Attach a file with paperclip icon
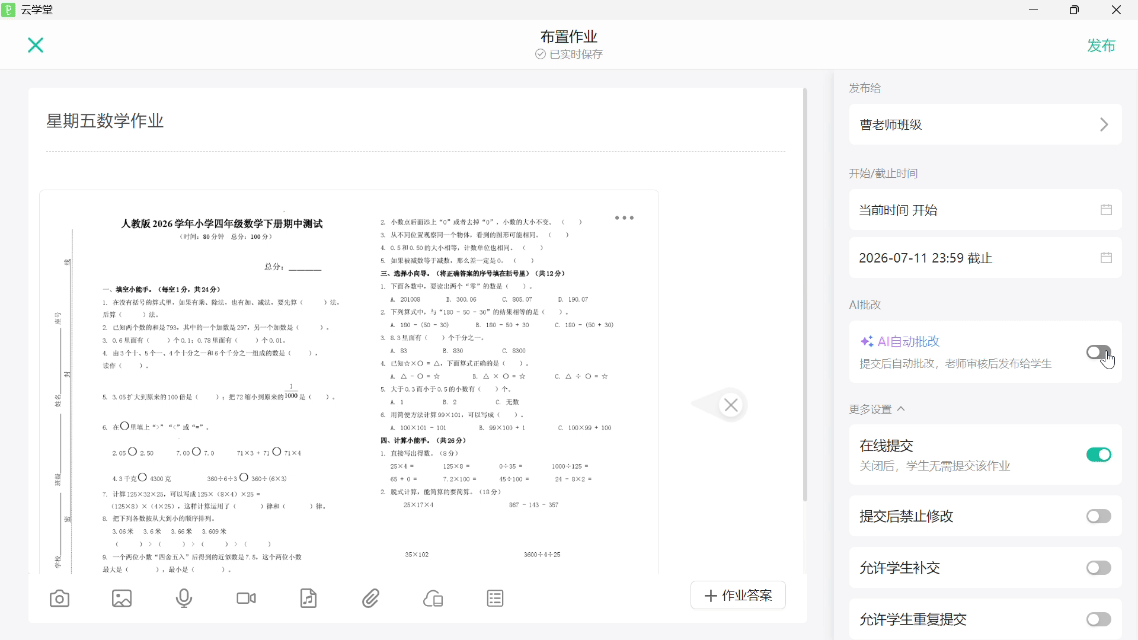Screen dimensions: 1138x640 coord(371,599)
